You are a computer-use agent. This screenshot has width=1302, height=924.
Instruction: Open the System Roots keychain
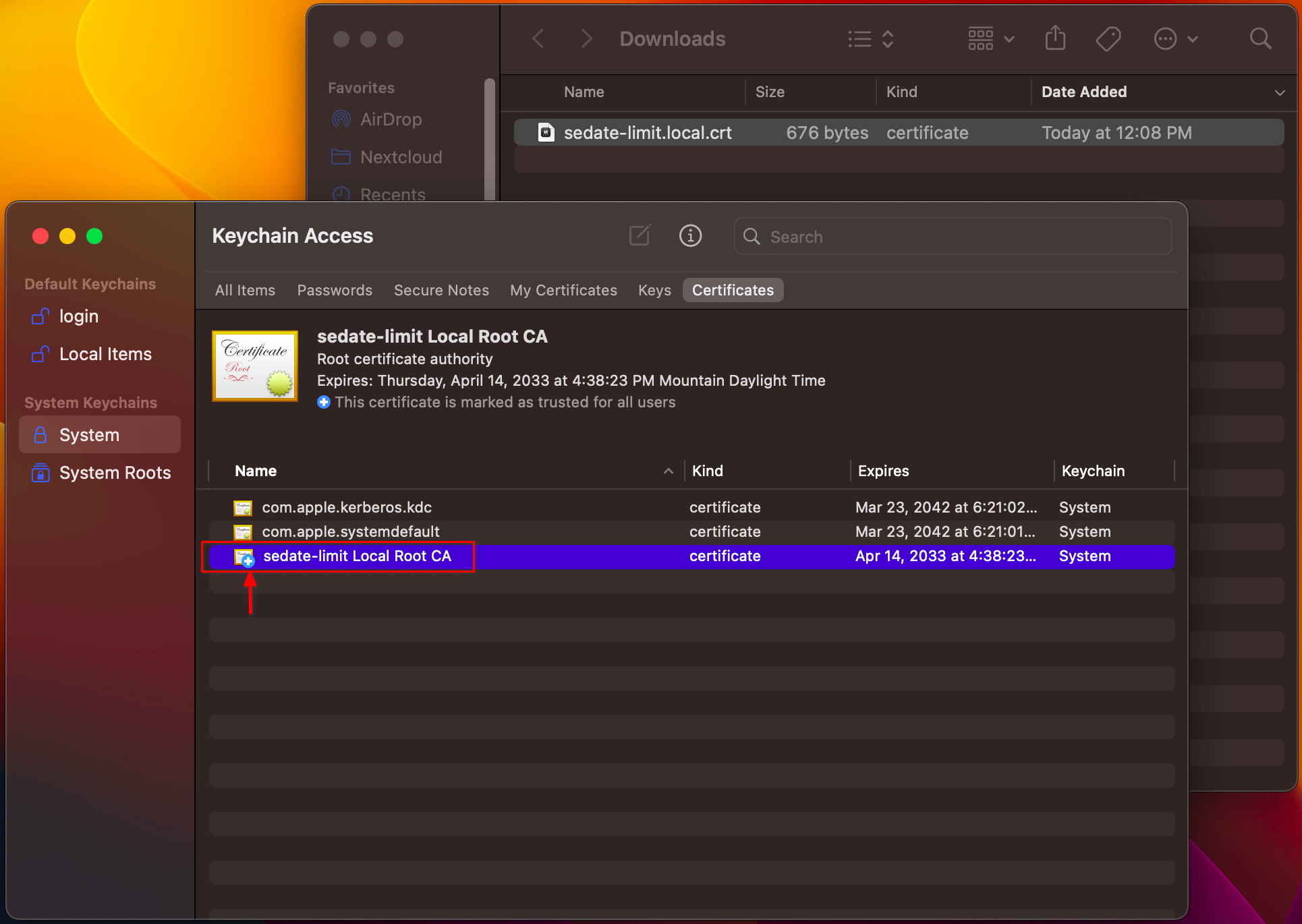point(114,473)
